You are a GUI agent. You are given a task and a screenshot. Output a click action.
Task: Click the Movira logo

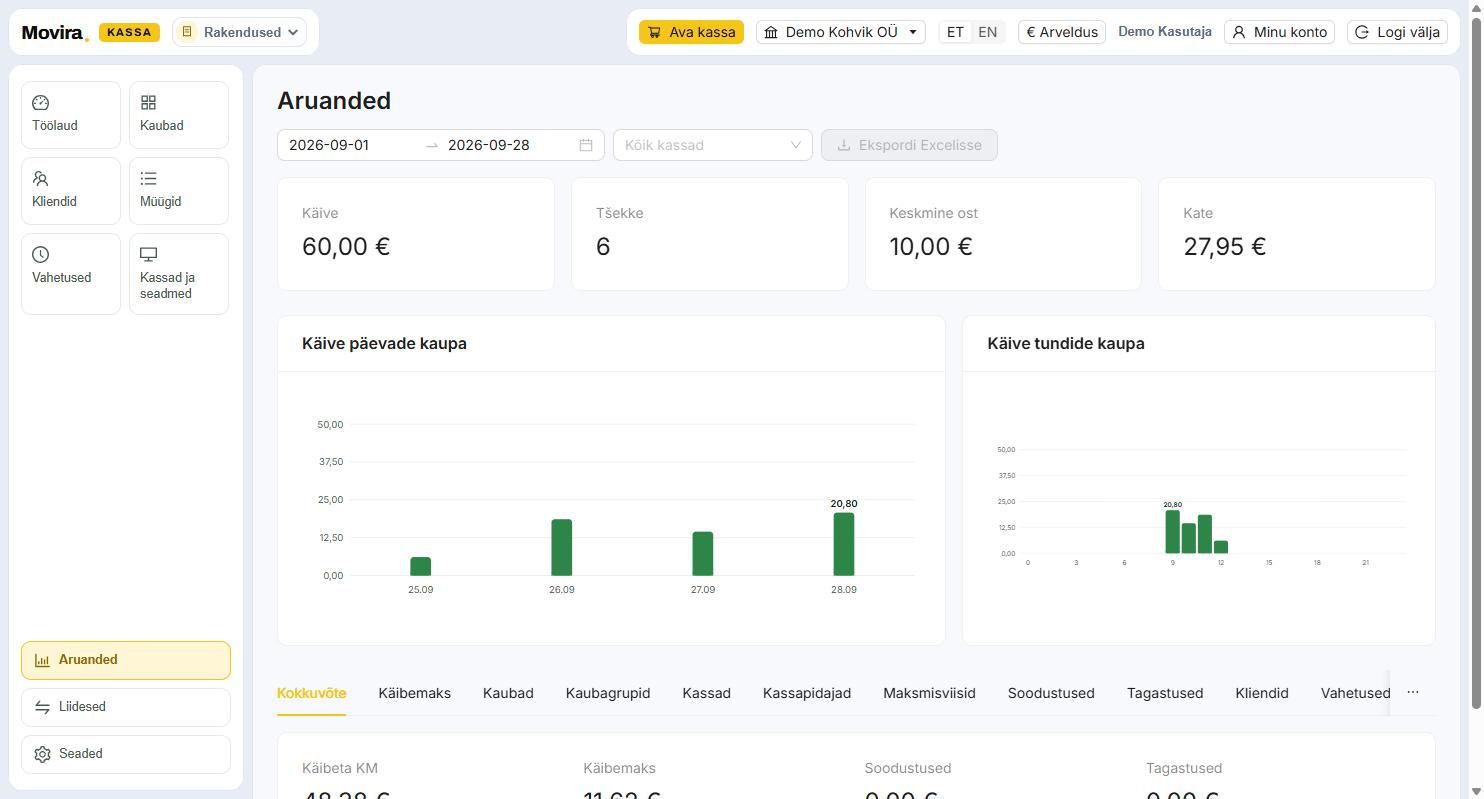pyautogui.click(x=55, y=32)
